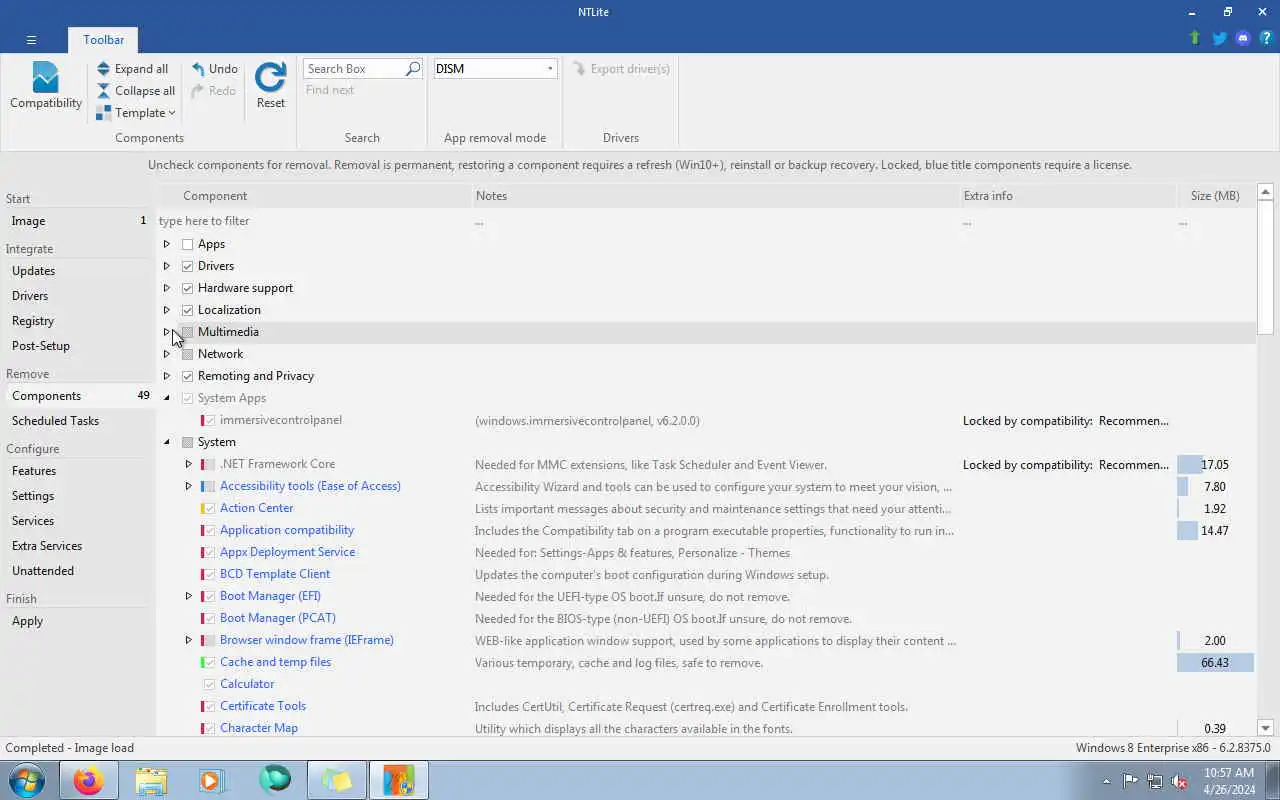
Task: Click the component filter field
Action: 313,221
